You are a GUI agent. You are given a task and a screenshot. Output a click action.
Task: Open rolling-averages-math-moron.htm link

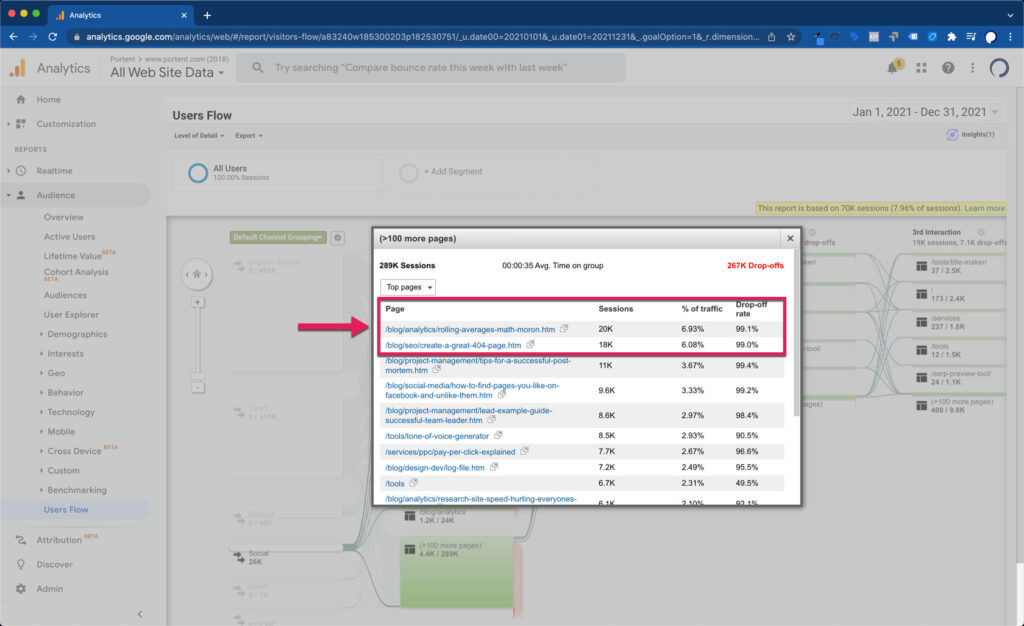(470, 329)
